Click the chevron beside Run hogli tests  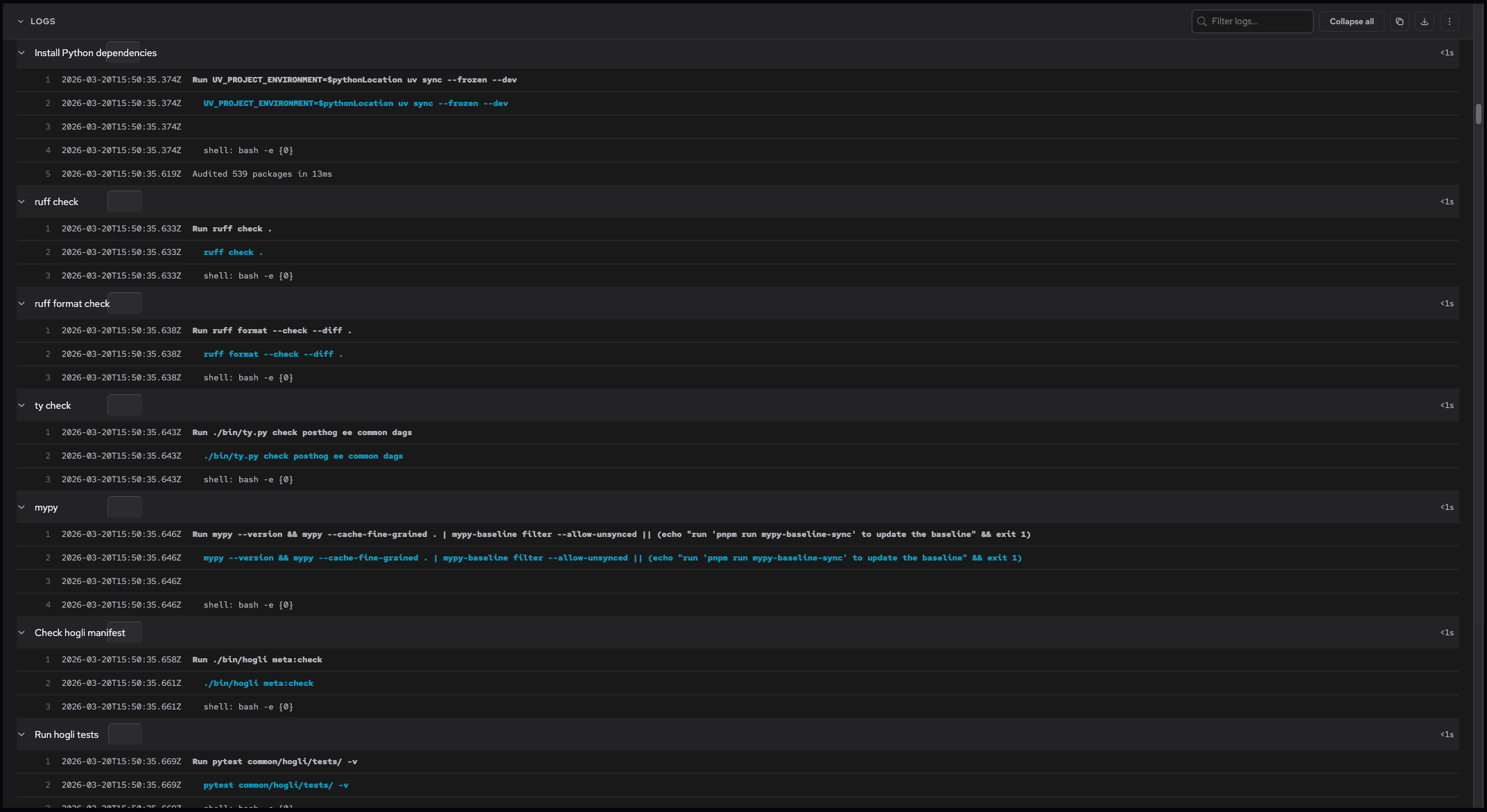coord(21,734)
